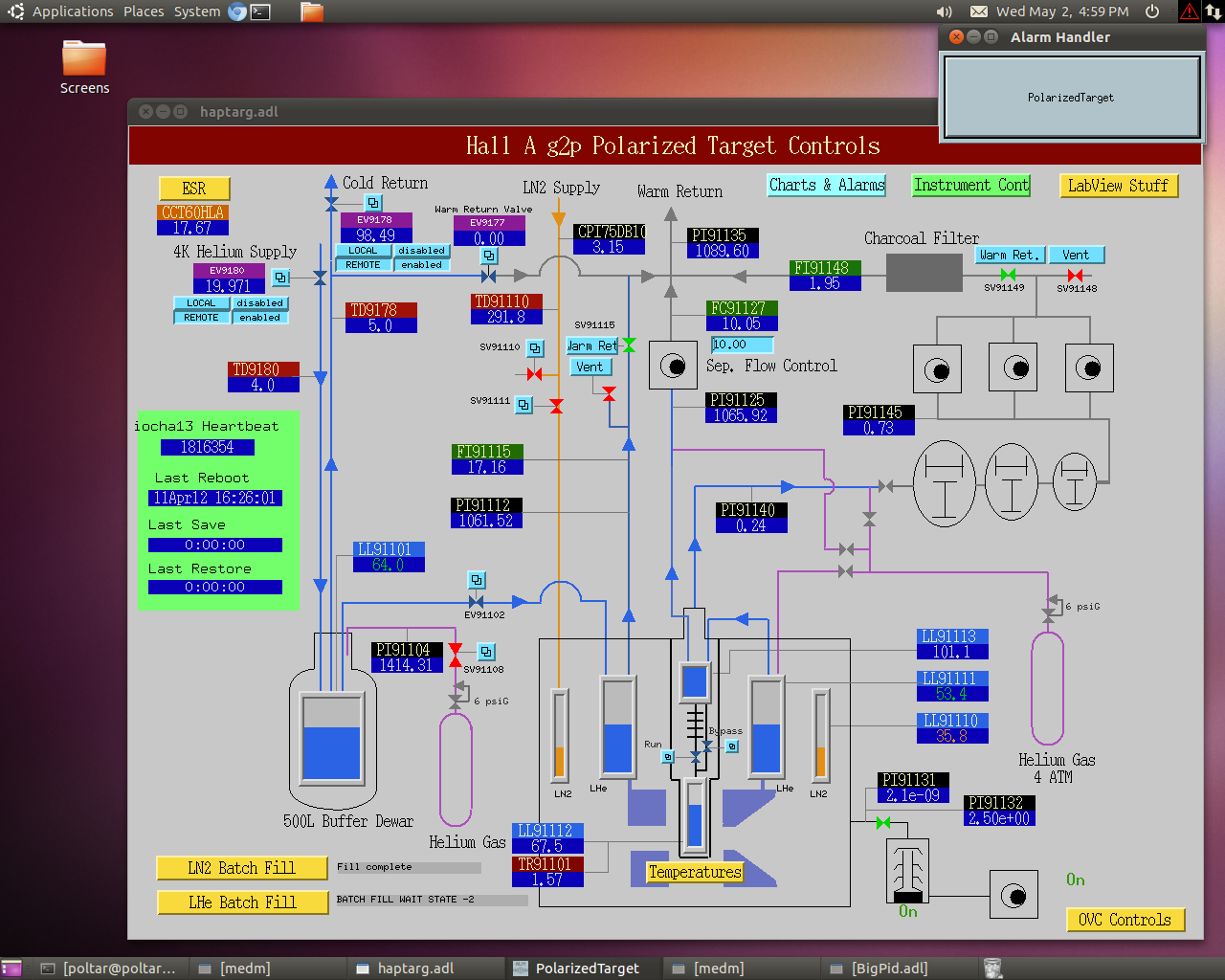Image resolution: width=1225 pixels, height=980 pixels.
Task: Open SV91110 related display icon
Action: point(535,348)
